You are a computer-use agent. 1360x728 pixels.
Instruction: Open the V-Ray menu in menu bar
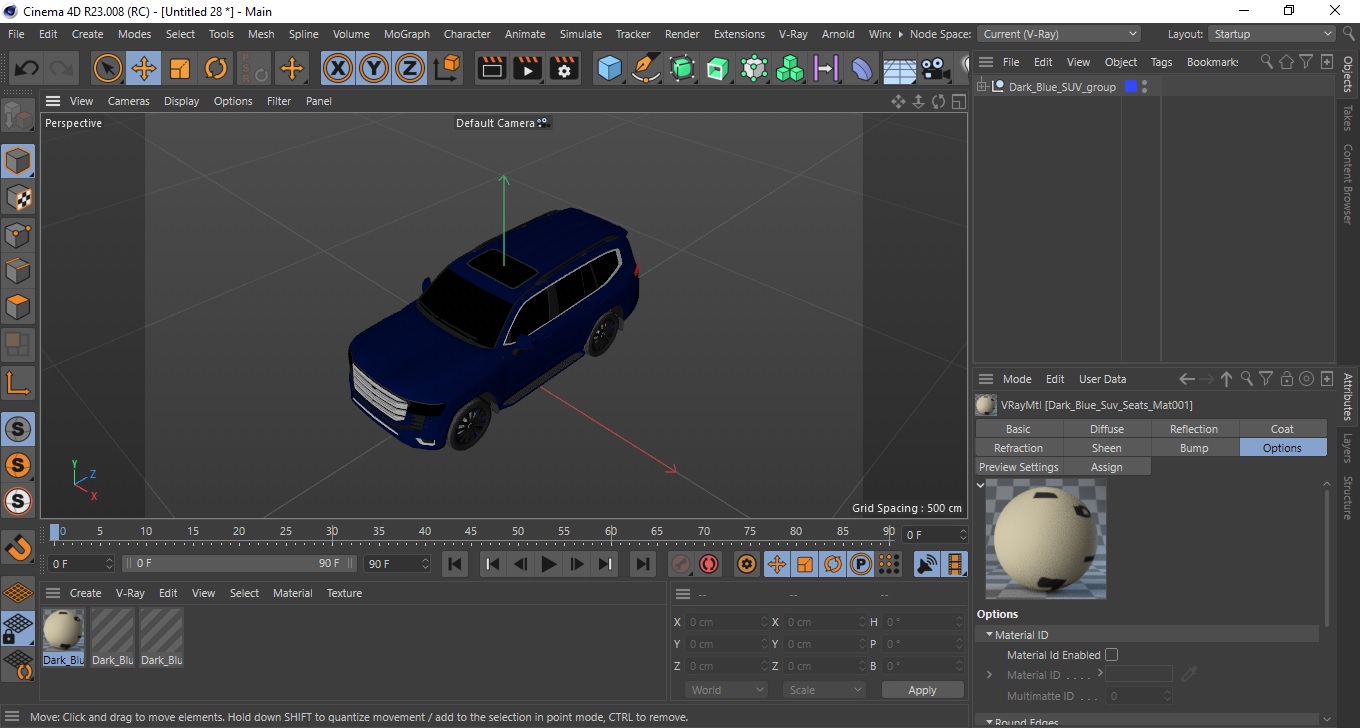(x=793, y=34)
